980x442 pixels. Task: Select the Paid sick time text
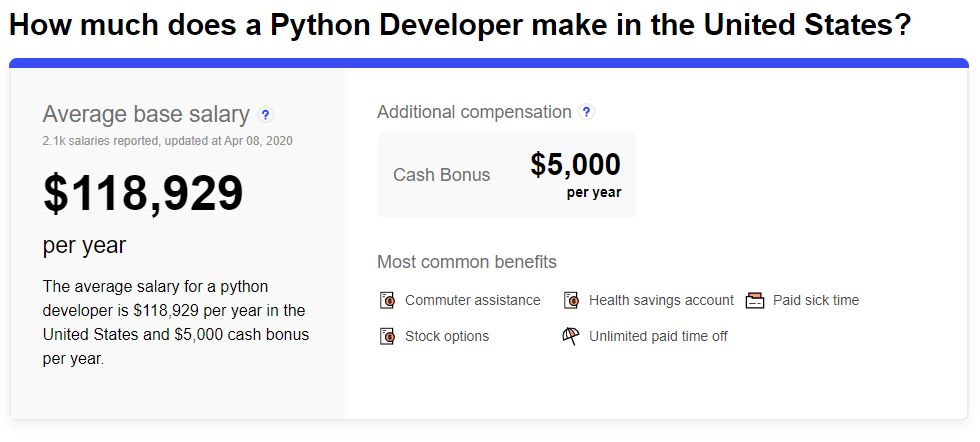816,300
